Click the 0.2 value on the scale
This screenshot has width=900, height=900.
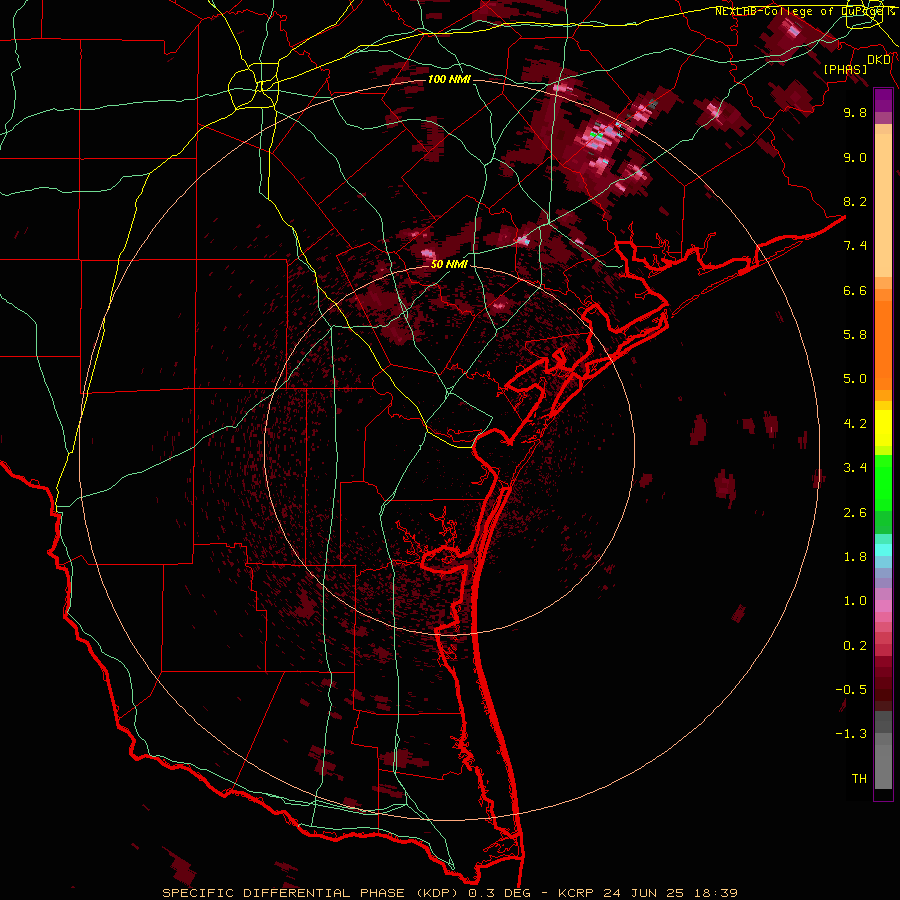(x=855, y=646)
